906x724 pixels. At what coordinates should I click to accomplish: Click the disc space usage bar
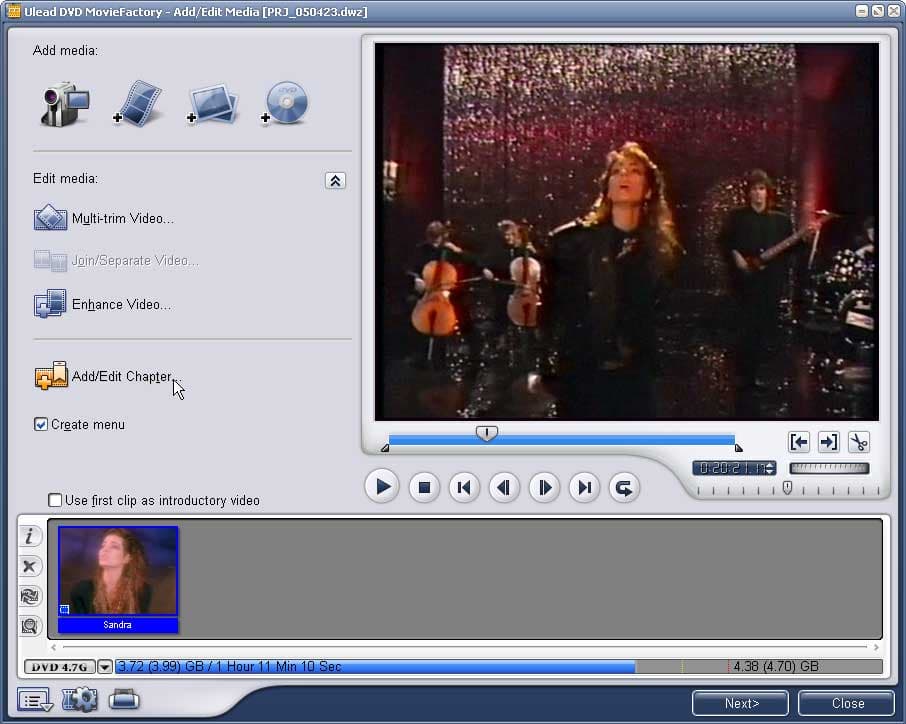point(499,667)
